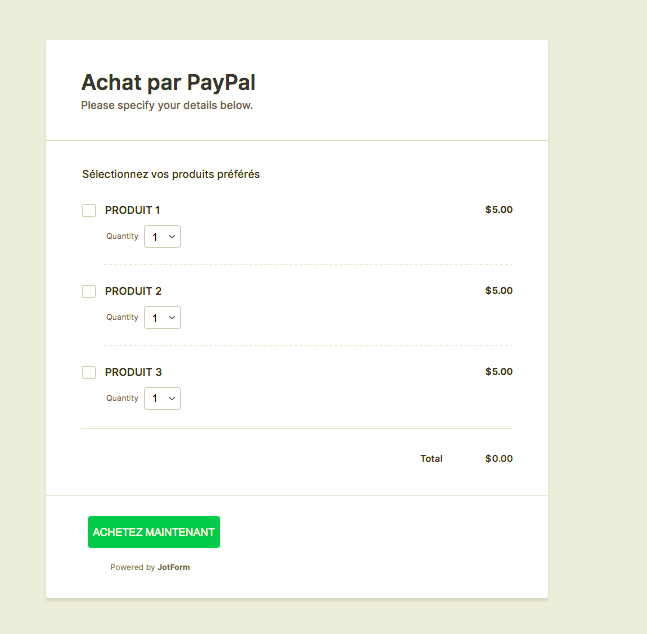Viewport: 647px width, 634px height.
Task: Check the PRODUIT 1 checkbox
Action: tap(89, 210)
